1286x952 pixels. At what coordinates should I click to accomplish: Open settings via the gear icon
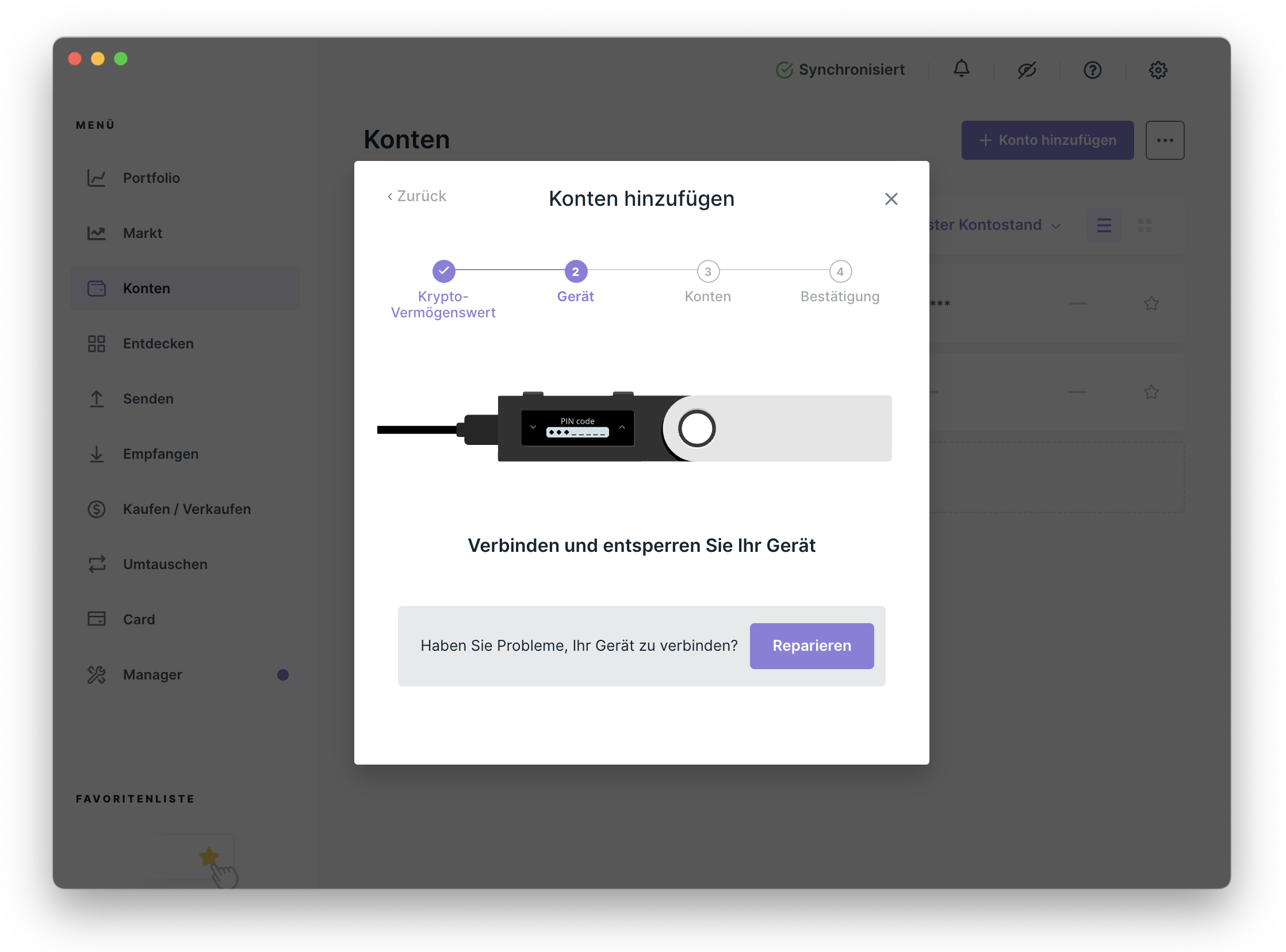tap(1158, 70)
